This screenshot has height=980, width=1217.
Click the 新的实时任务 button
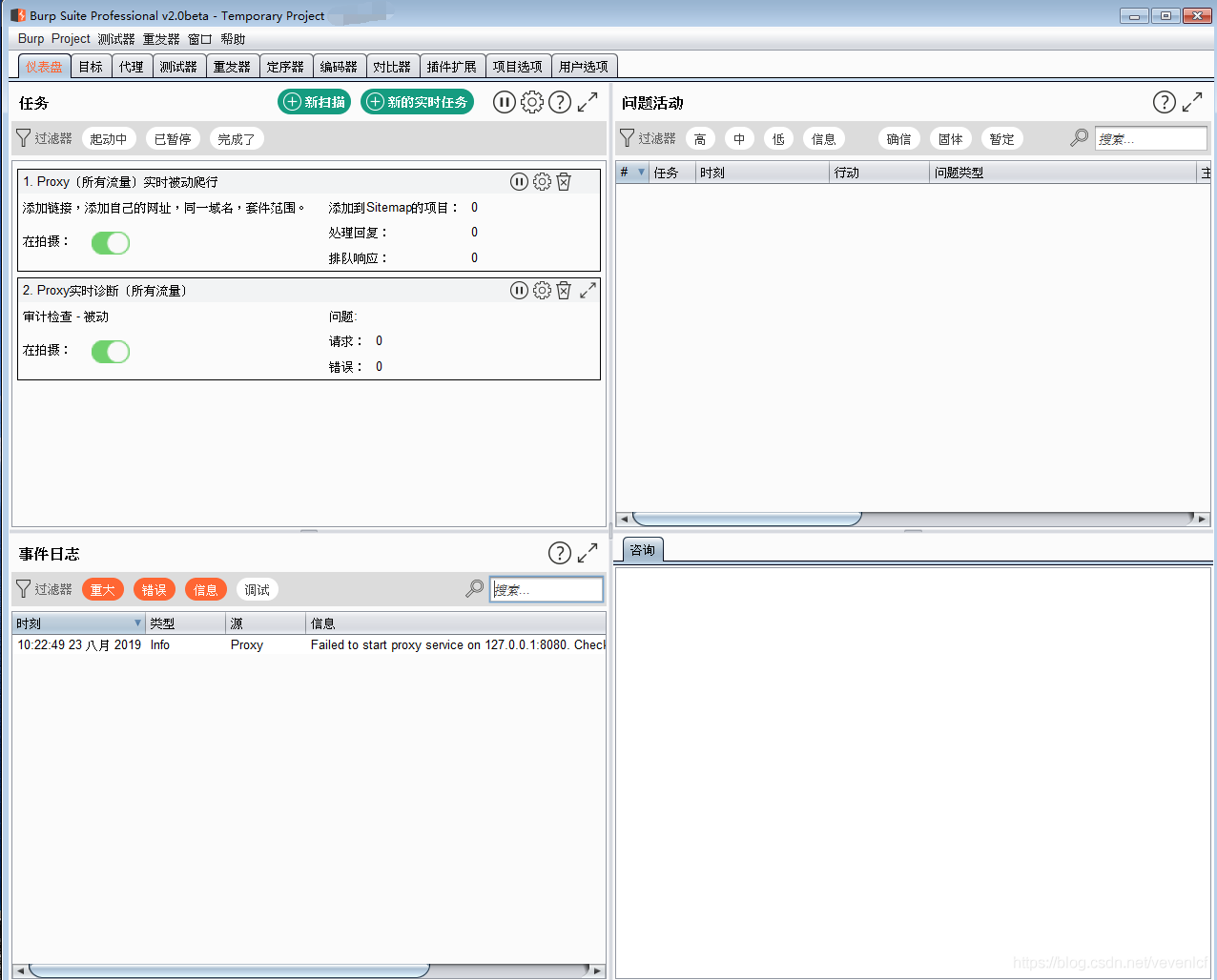tap(417, 102)
